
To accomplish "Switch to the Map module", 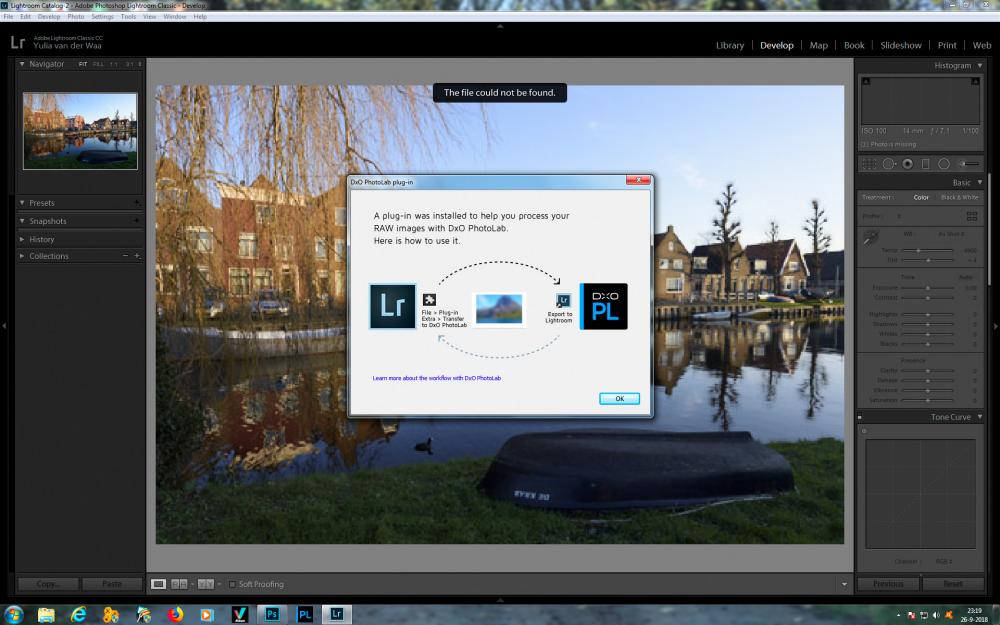I will point(818,45).
